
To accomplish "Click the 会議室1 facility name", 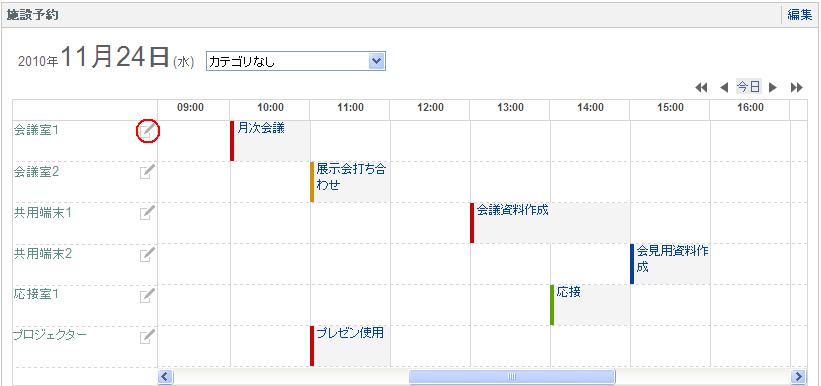I will pos(36,130).
